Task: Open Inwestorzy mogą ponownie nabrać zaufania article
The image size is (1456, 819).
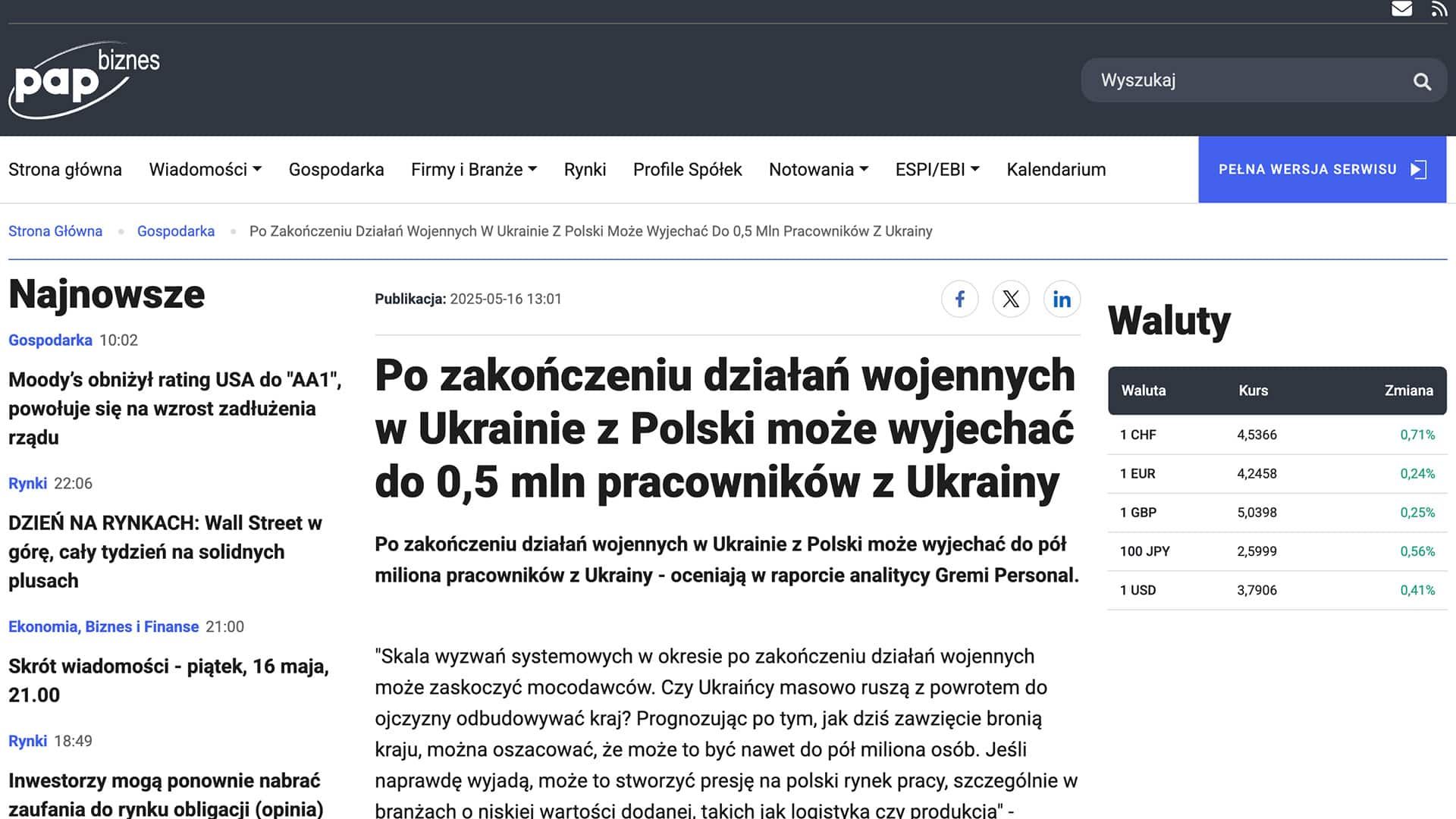Action: click(166, 794)
